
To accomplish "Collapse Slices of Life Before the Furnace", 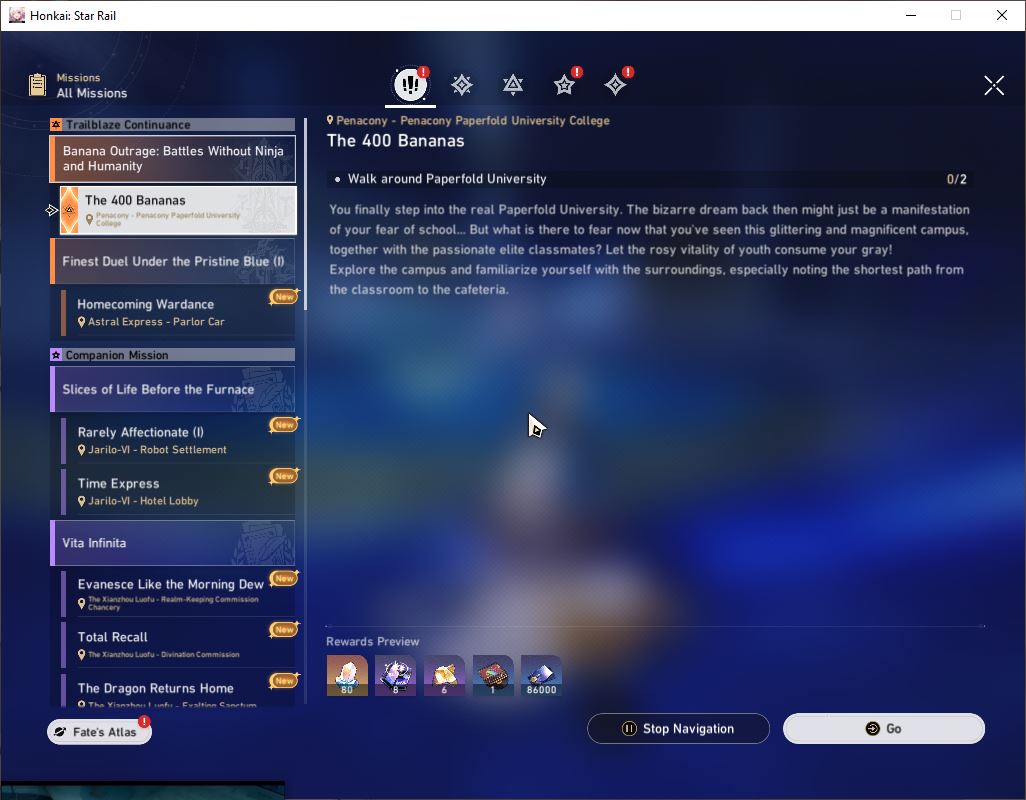I will (x=173, y=389).
